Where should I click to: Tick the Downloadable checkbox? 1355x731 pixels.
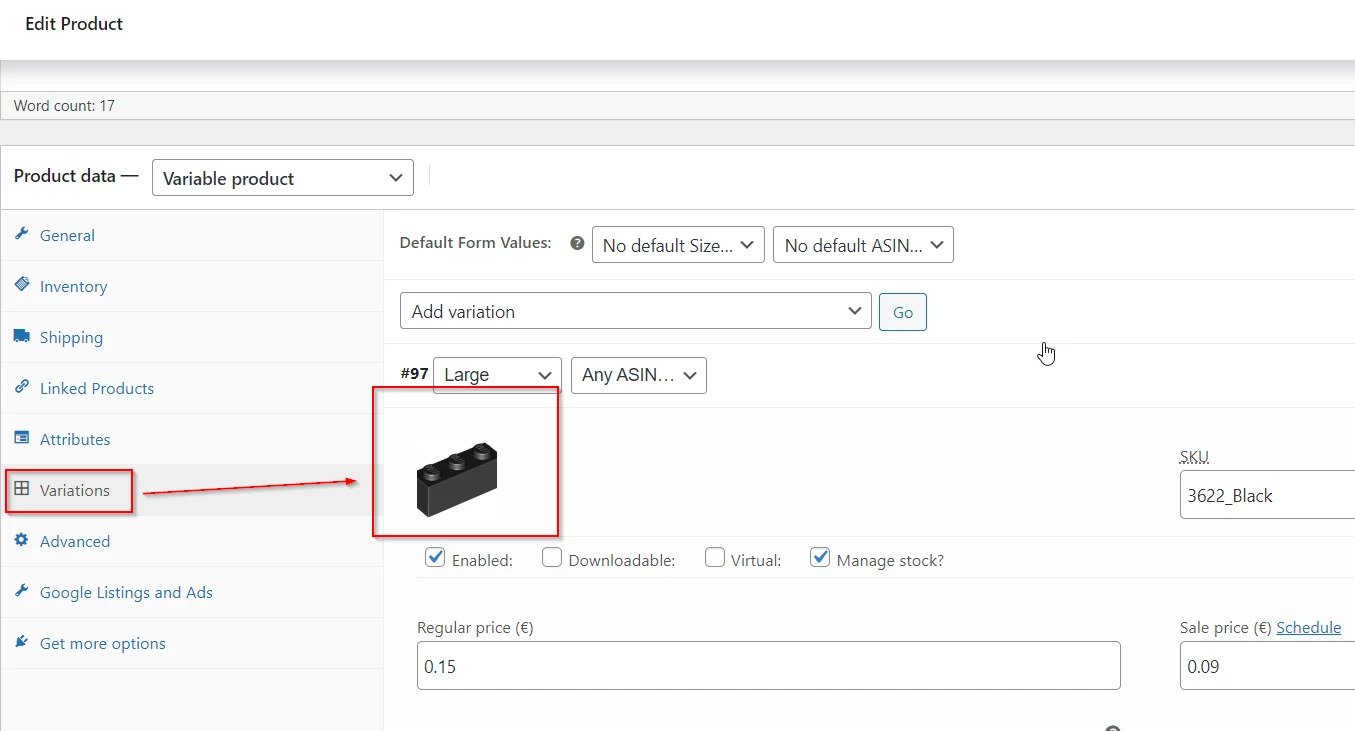coord(552,558)
